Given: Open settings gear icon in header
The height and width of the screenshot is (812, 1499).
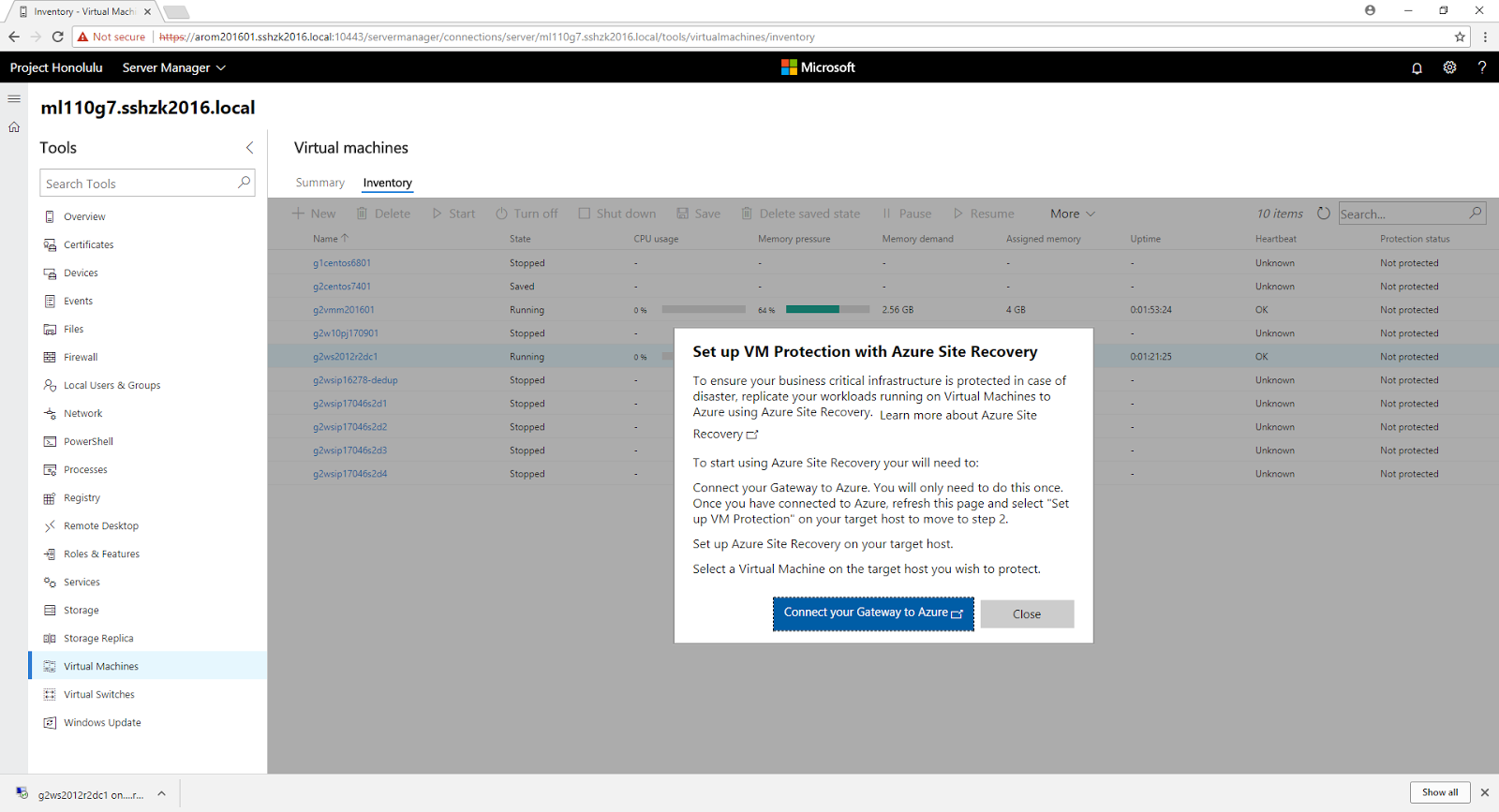Looking at the screenshot, I should pos(1449,67).
